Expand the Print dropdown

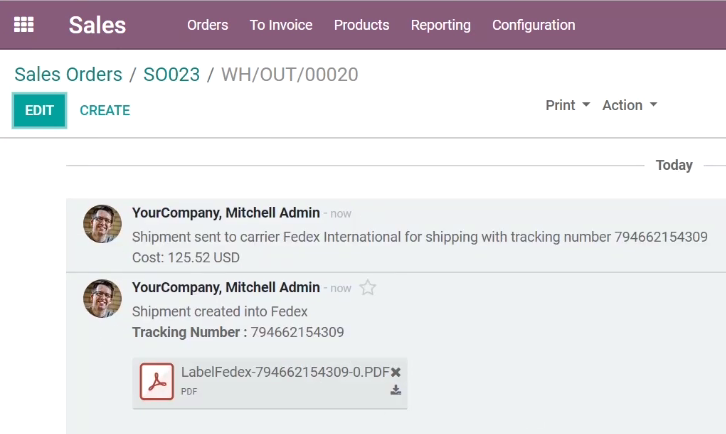568,105
